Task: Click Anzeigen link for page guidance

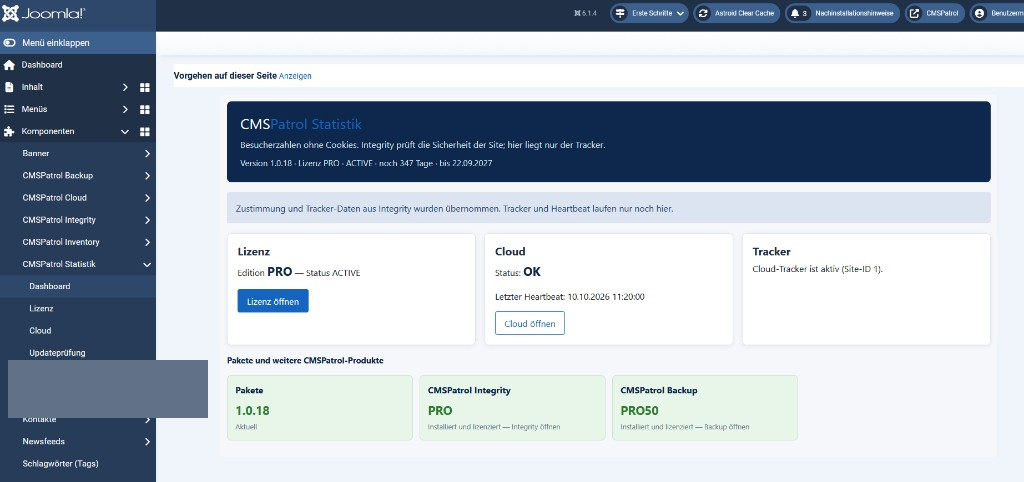Action: (295, 76)
